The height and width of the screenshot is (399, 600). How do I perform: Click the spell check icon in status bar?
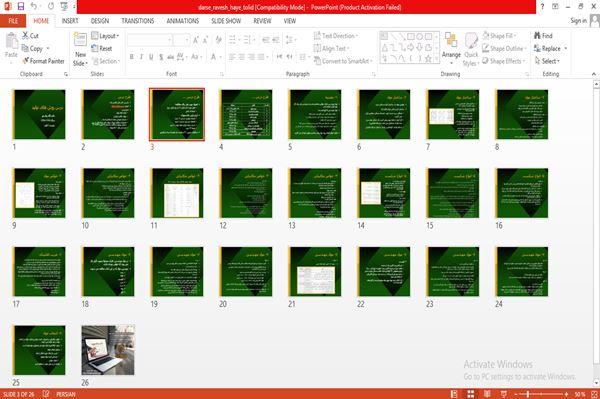[x=46, y=394]
